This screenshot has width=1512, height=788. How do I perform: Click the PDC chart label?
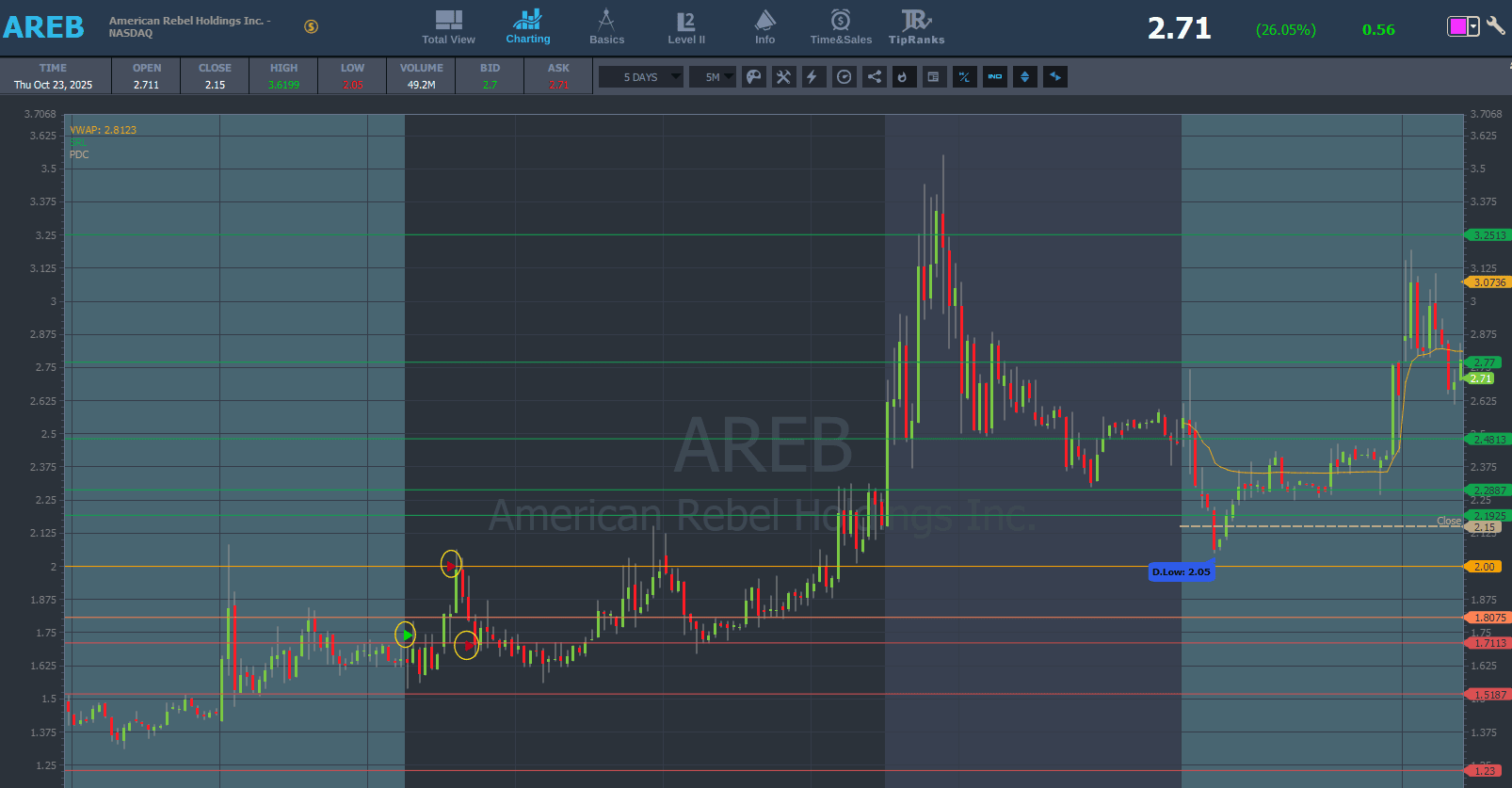[79, 154]
